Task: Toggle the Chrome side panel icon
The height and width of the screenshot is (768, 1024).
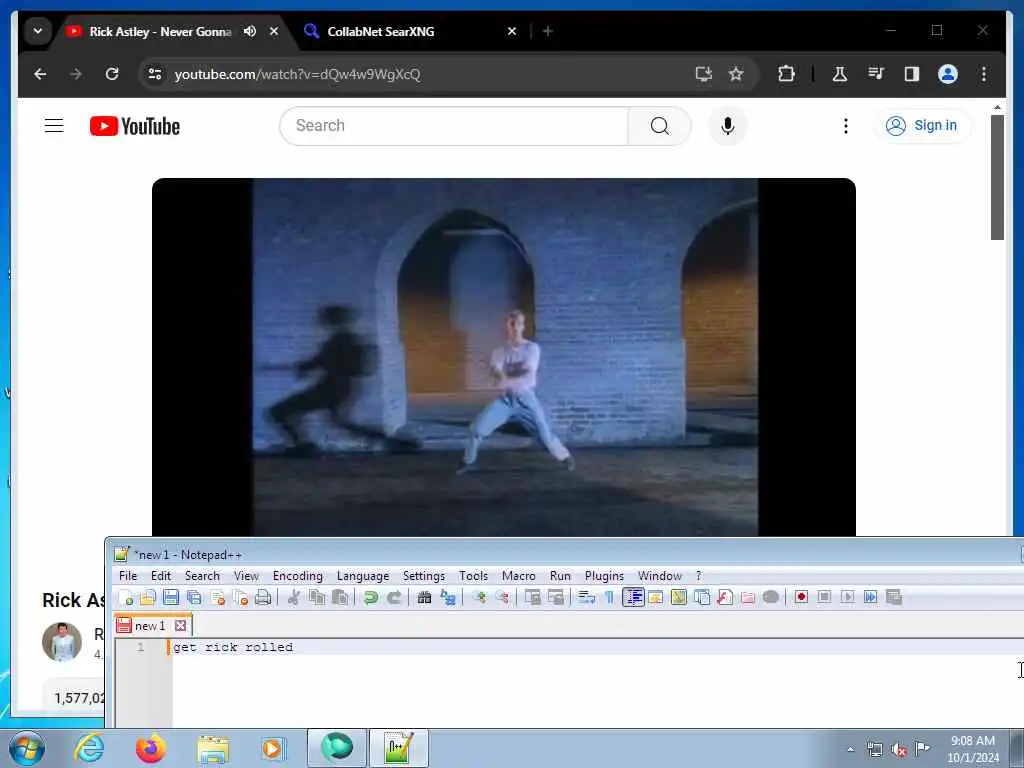Action: click(912, 74)
